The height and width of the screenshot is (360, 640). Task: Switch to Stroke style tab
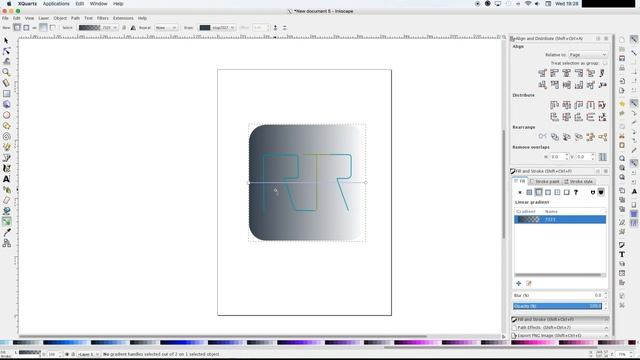click(578, 181)
